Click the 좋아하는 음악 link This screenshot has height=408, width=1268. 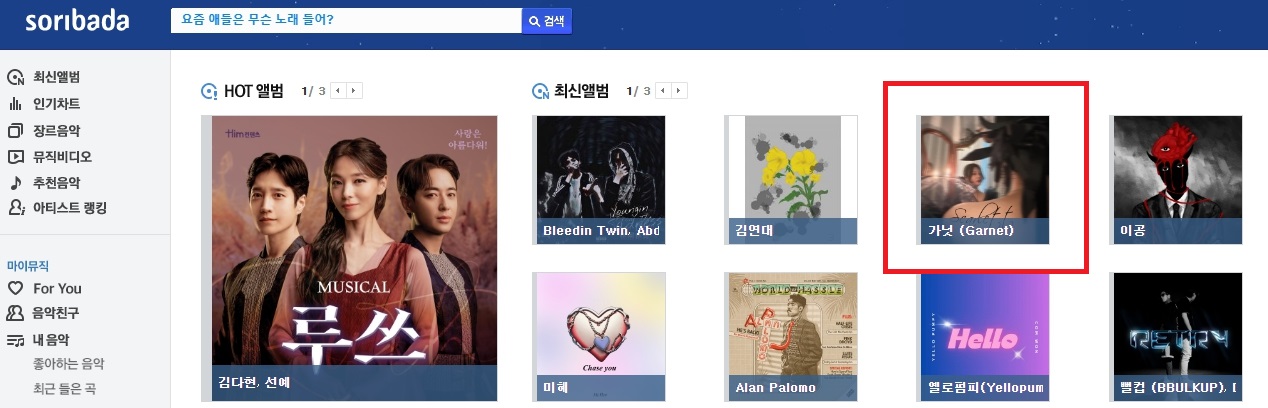(x=69, y=364)
